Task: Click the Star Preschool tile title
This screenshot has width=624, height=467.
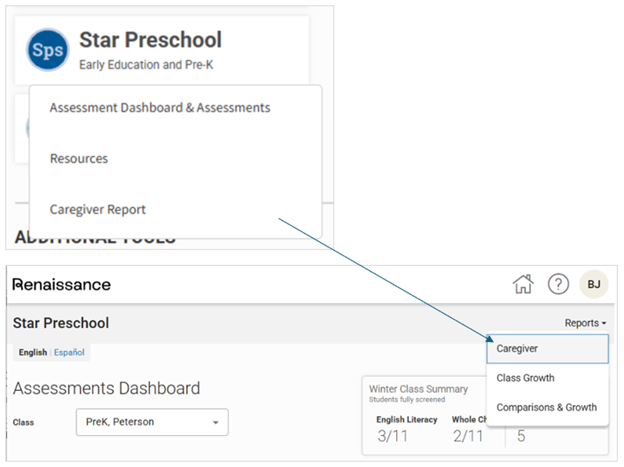Action: pos(150,40)
